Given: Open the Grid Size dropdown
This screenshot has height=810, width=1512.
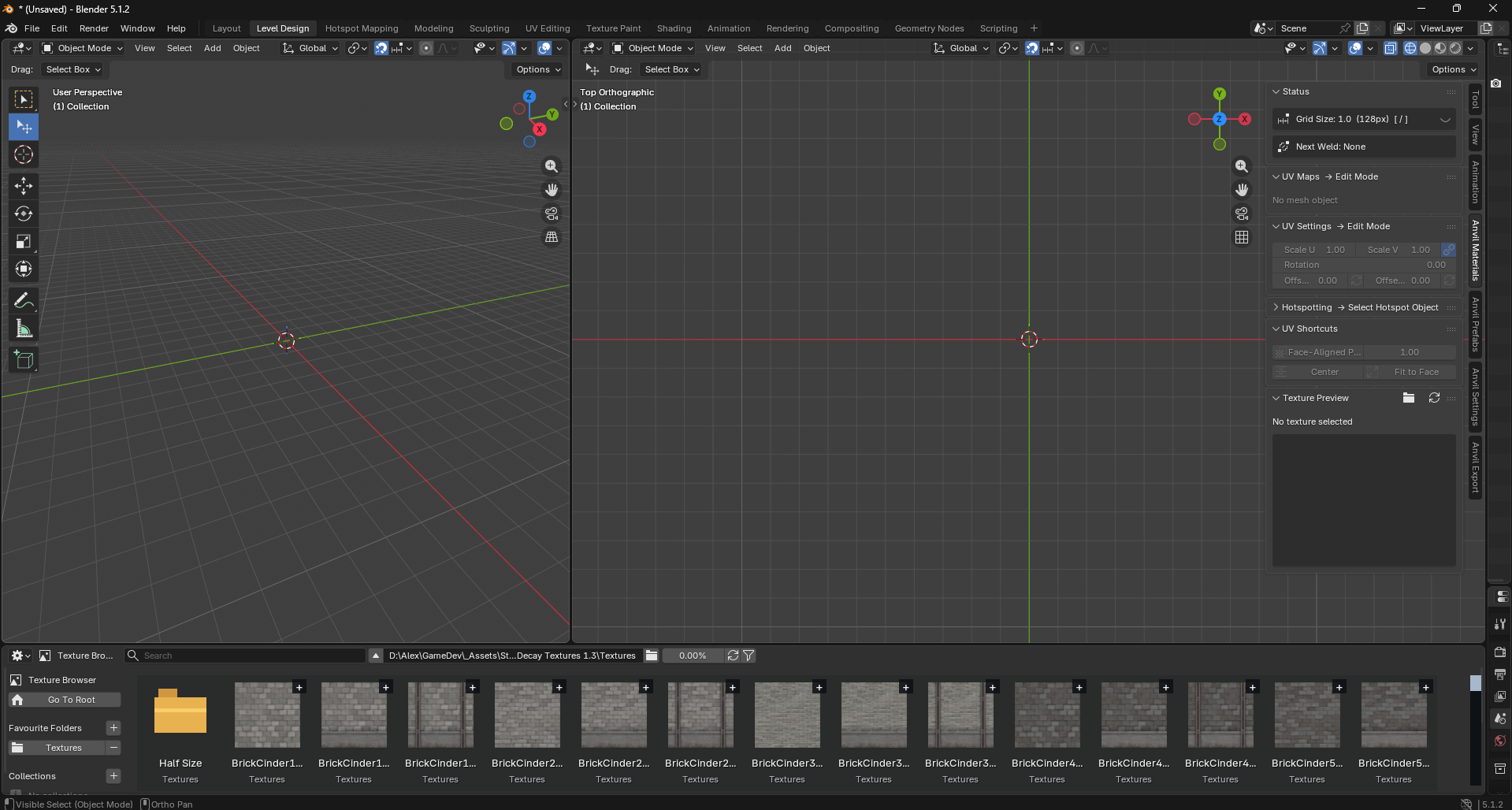Looking at the screenshot, I should (1364, 119).
